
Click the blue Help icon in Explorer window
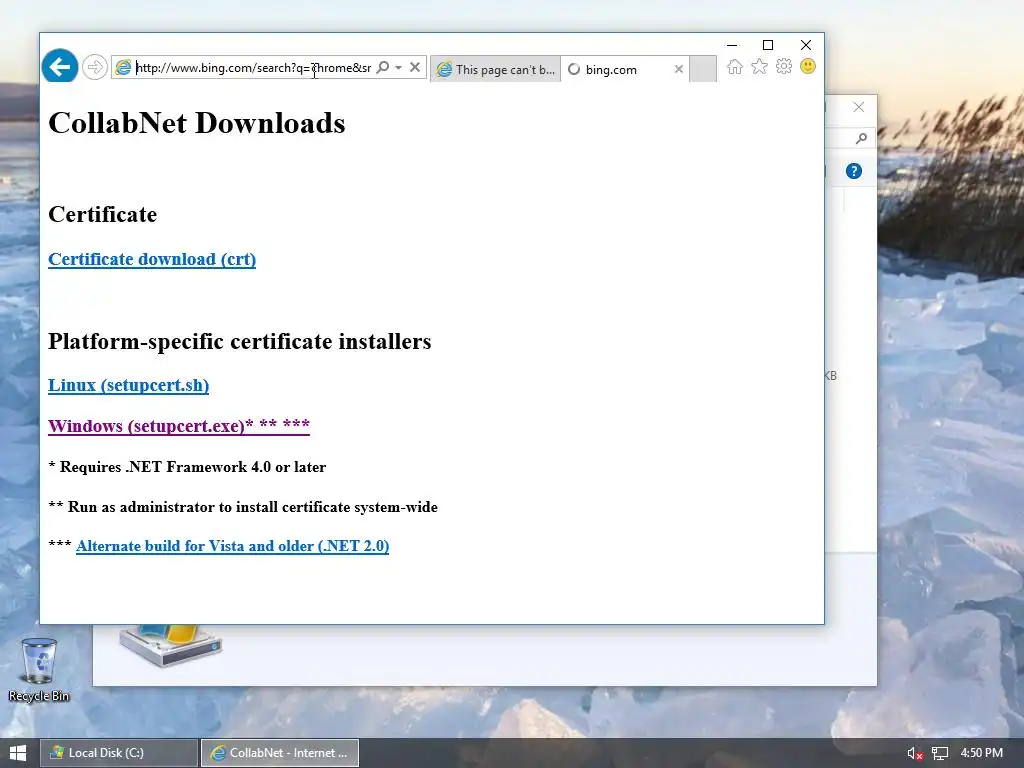854,171
